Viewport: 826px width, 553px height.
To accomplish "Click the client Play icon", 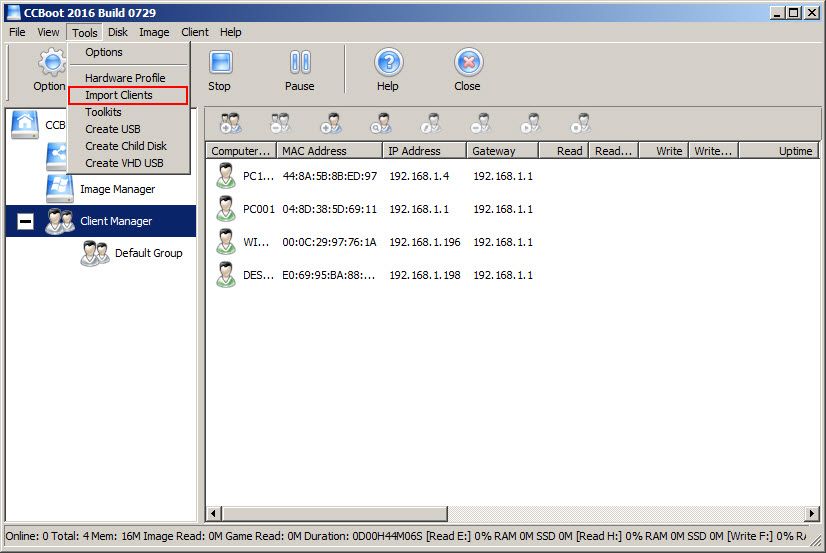I will point(530,123).
